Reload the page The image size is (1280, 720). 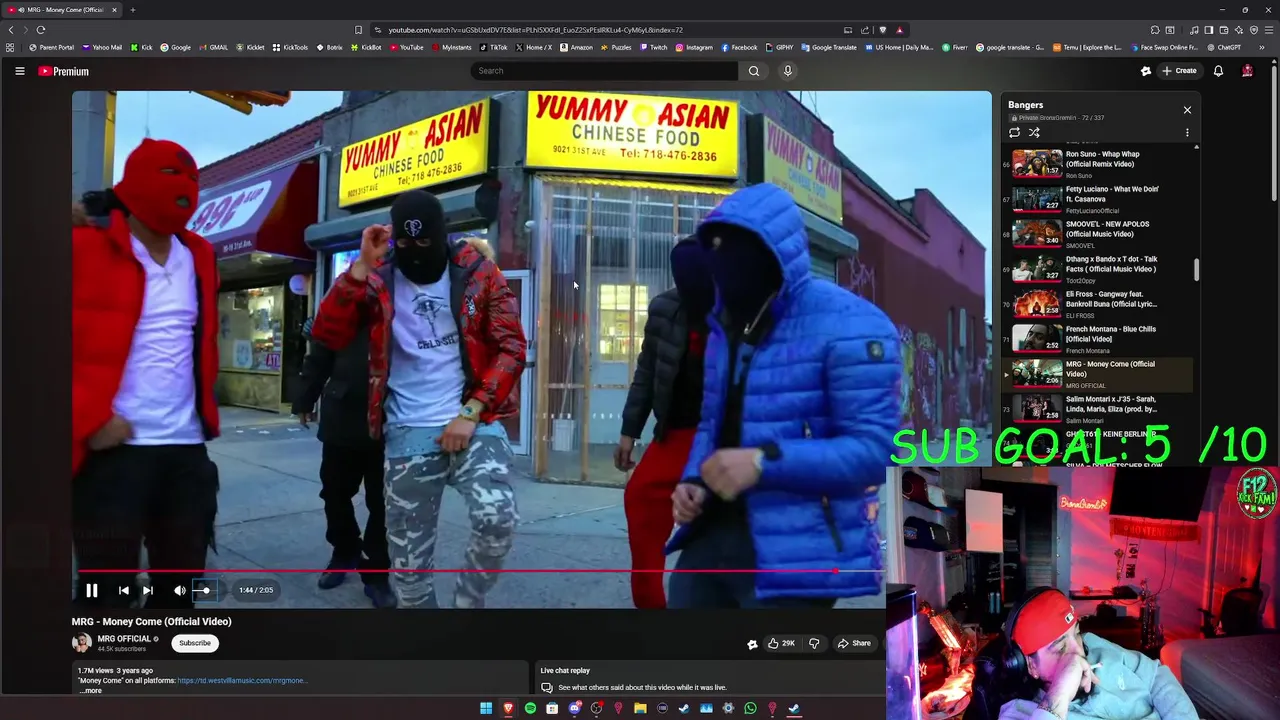tap(41, 30)
